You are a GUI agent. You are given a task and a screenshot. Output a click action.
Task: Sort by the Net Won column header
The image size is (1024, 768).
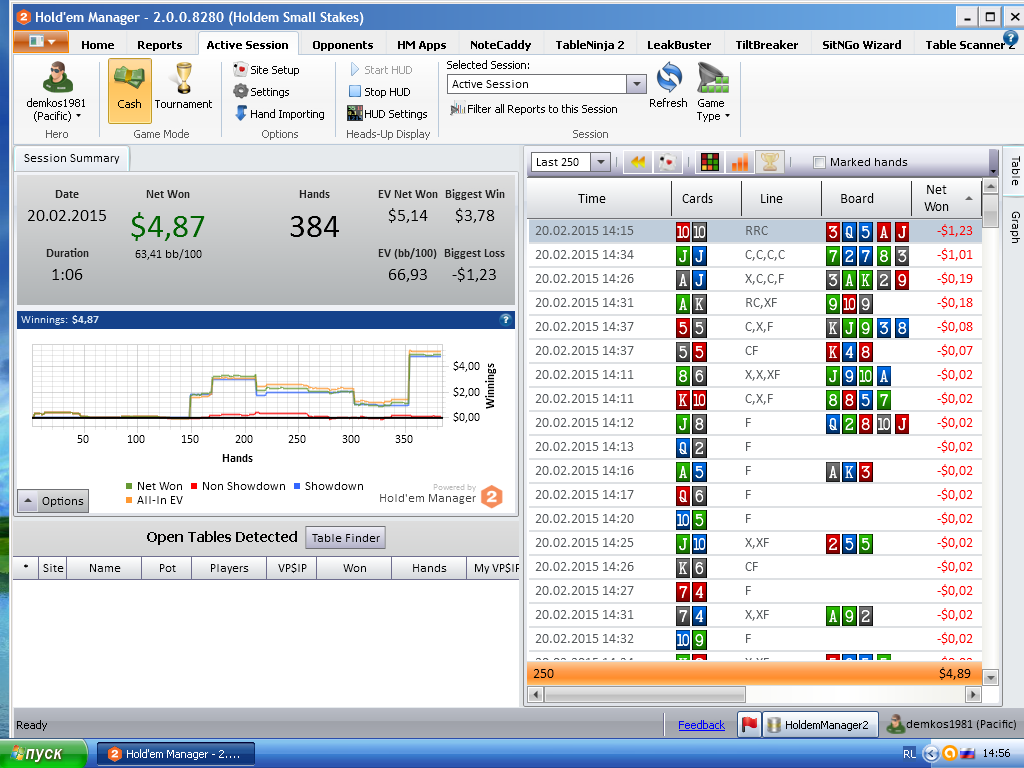pyautogui.click(x=946, y=198)
